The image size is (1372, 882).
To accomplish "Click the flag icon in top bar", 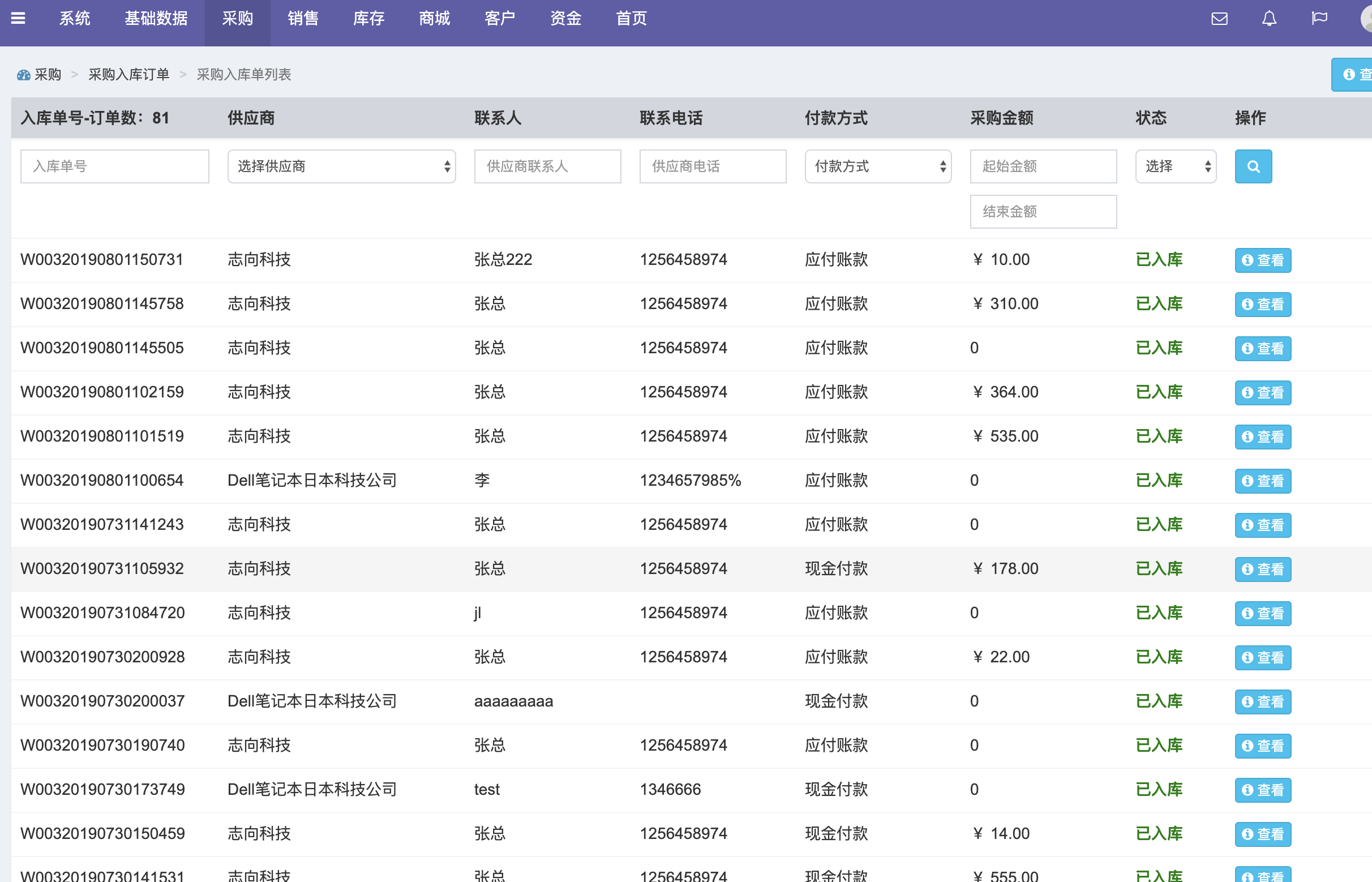I will pyautogui.click(x=1319, y=18).
